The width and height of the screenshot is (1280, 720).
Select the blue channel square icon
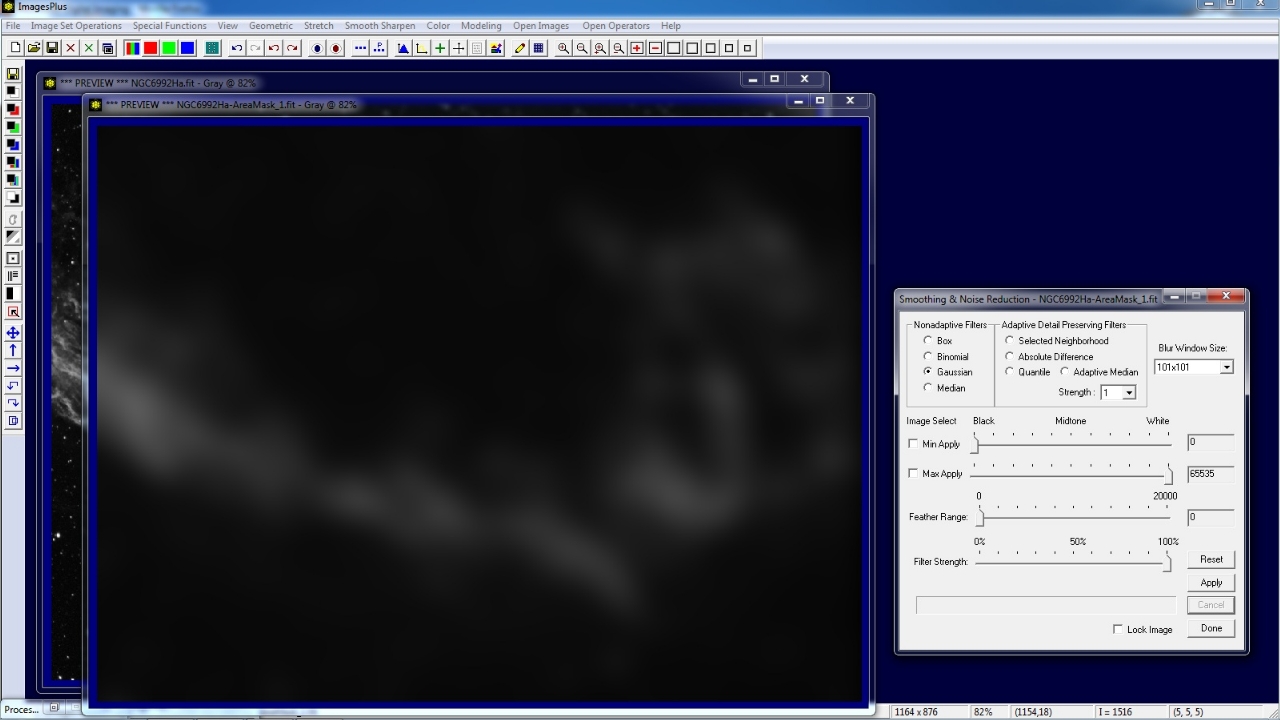[187, 48]
